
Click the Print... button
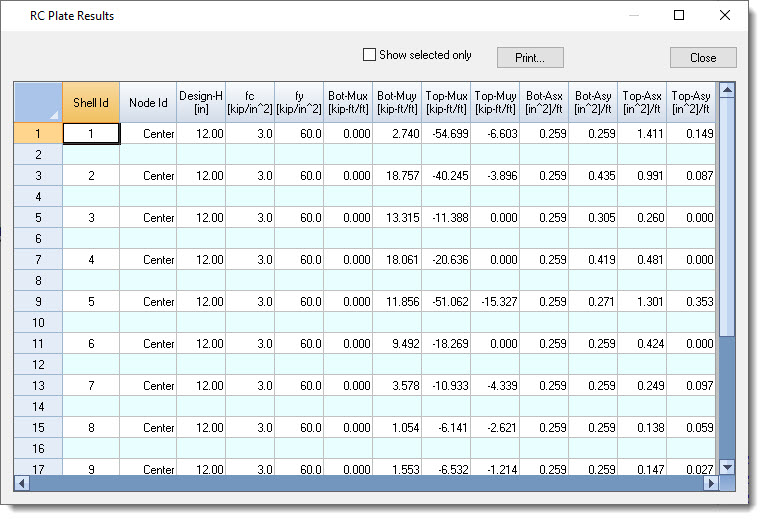[531, 57]
